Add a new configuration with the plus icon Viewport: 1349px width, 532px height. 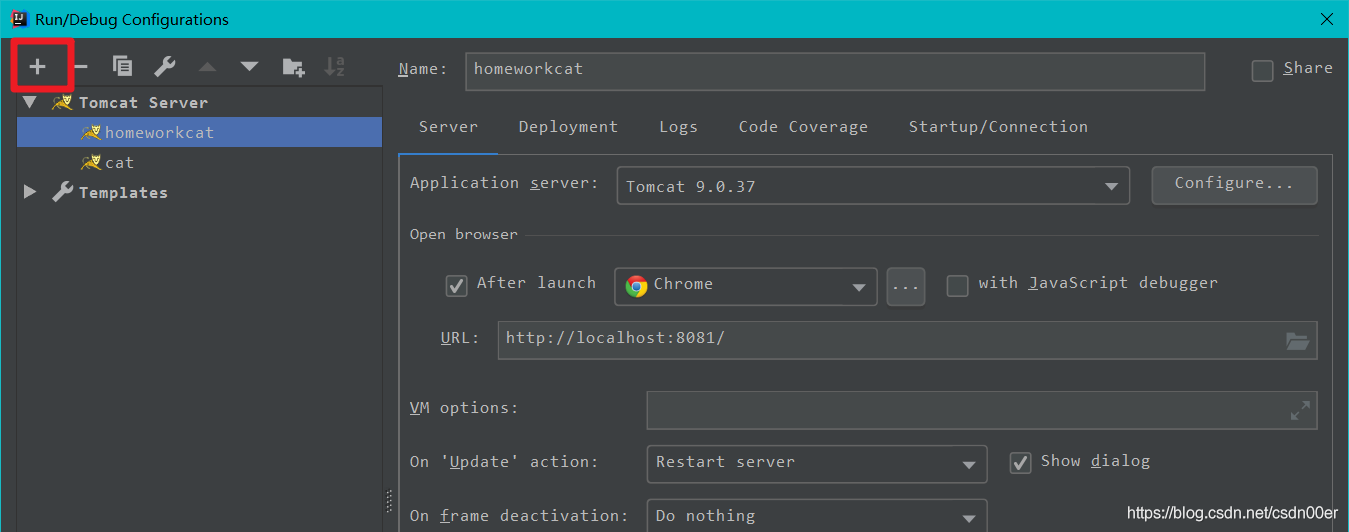click(37, 67)
